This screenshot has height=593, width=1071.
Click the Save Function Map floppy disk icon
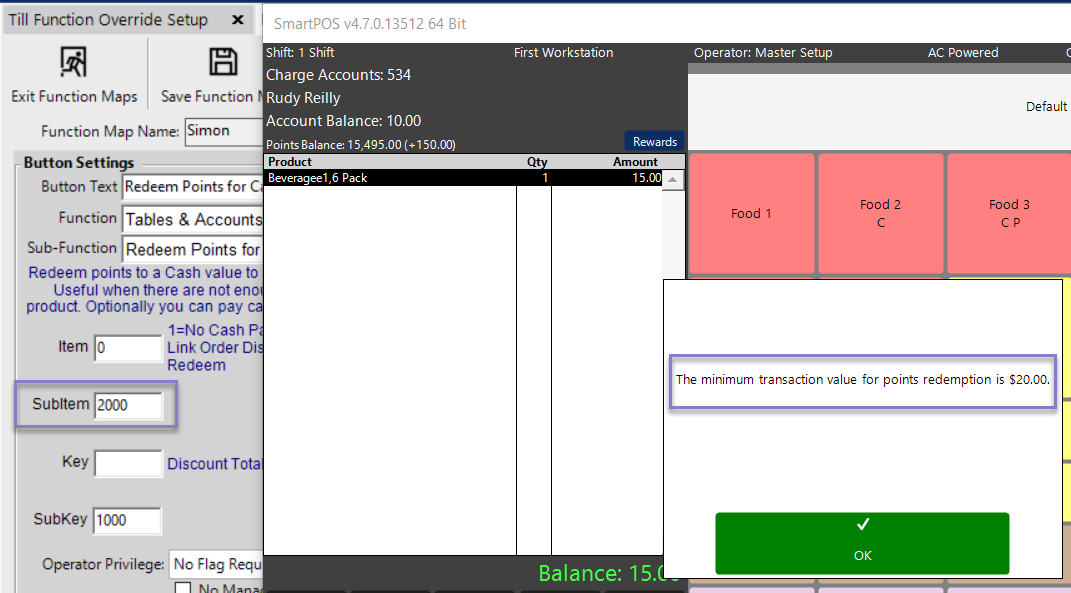(x=222, y=62)
